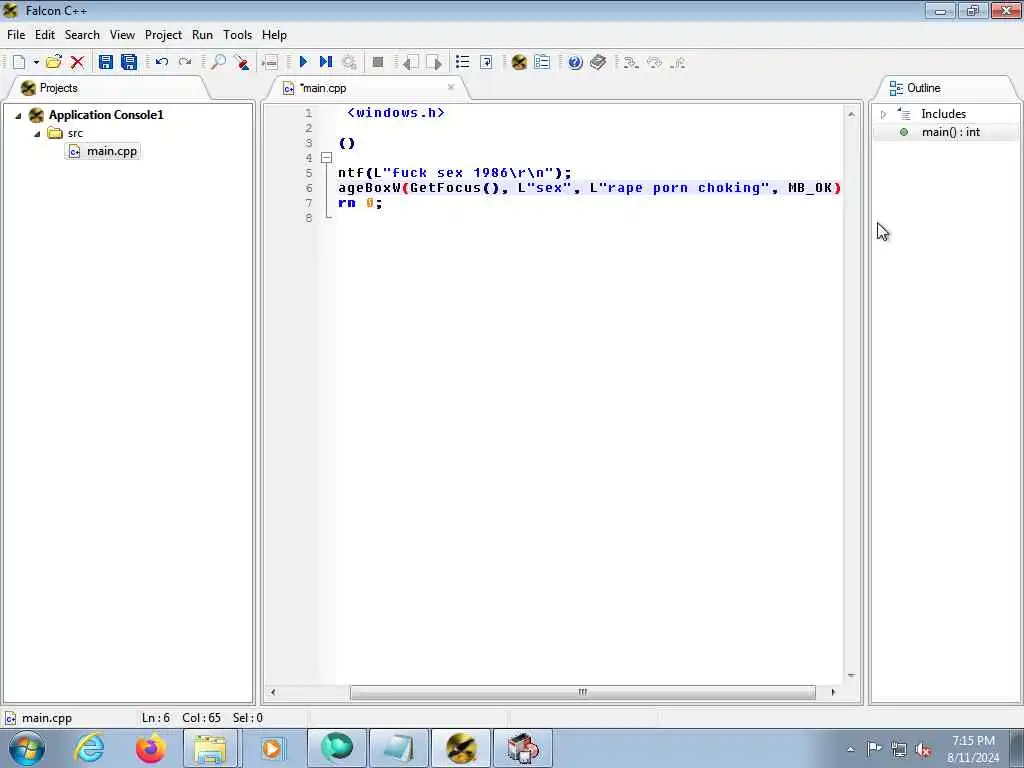Click the Falcon logo toolbar icon

point(519,62)
